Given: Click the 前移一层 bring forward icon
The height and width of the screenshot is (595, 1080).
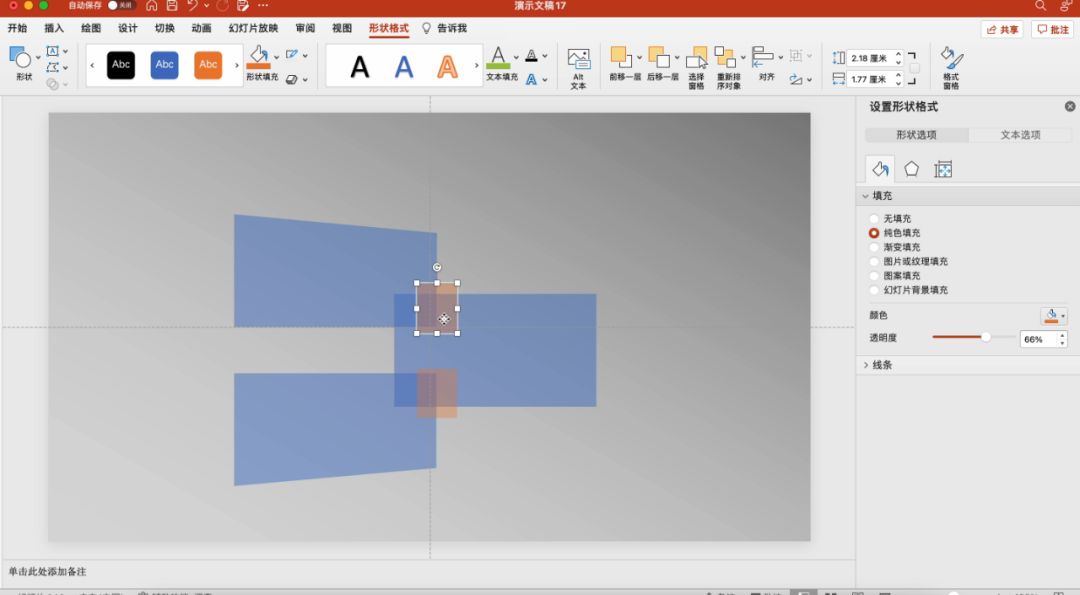Looking at the screenshot, I should (620, 57).
